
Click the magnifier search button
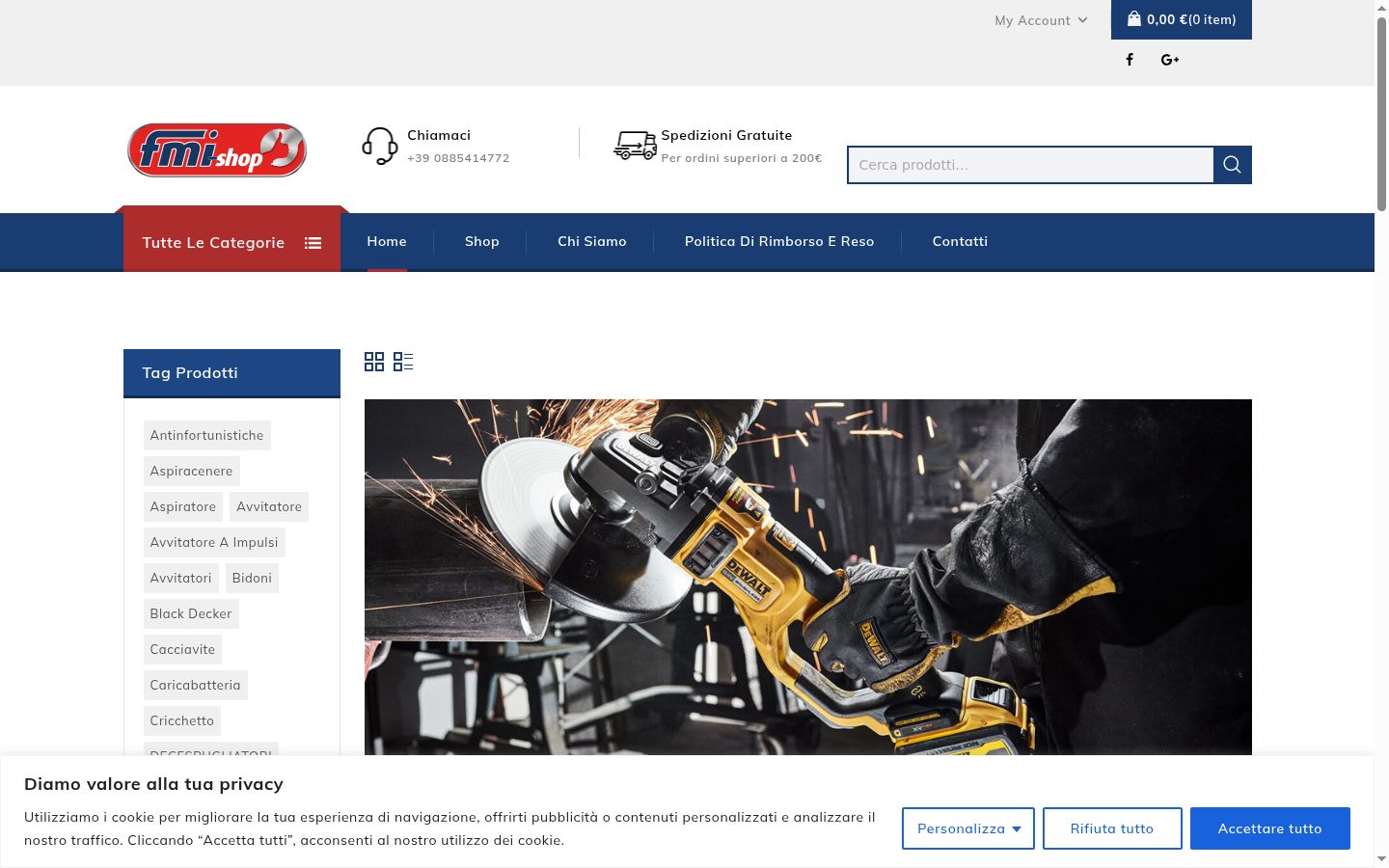[x=1232, y=165]
